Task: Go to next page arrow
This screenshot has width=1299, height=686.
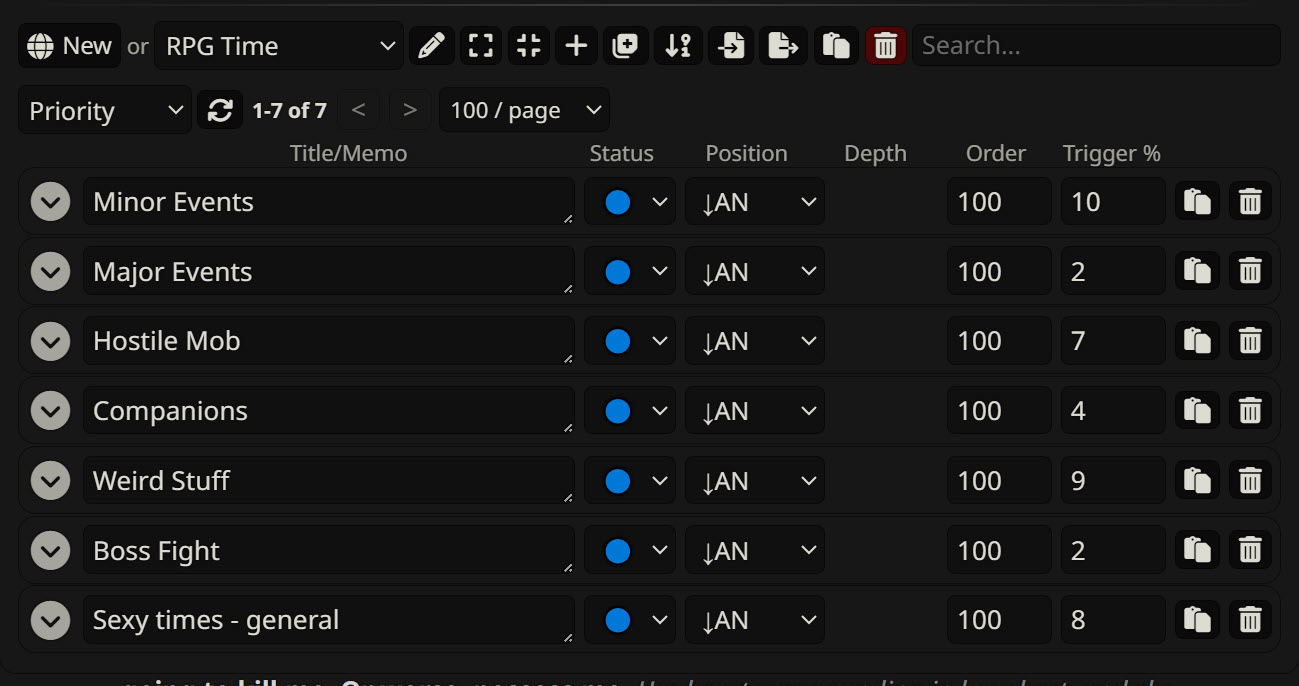Action: [x=410, y=110]
